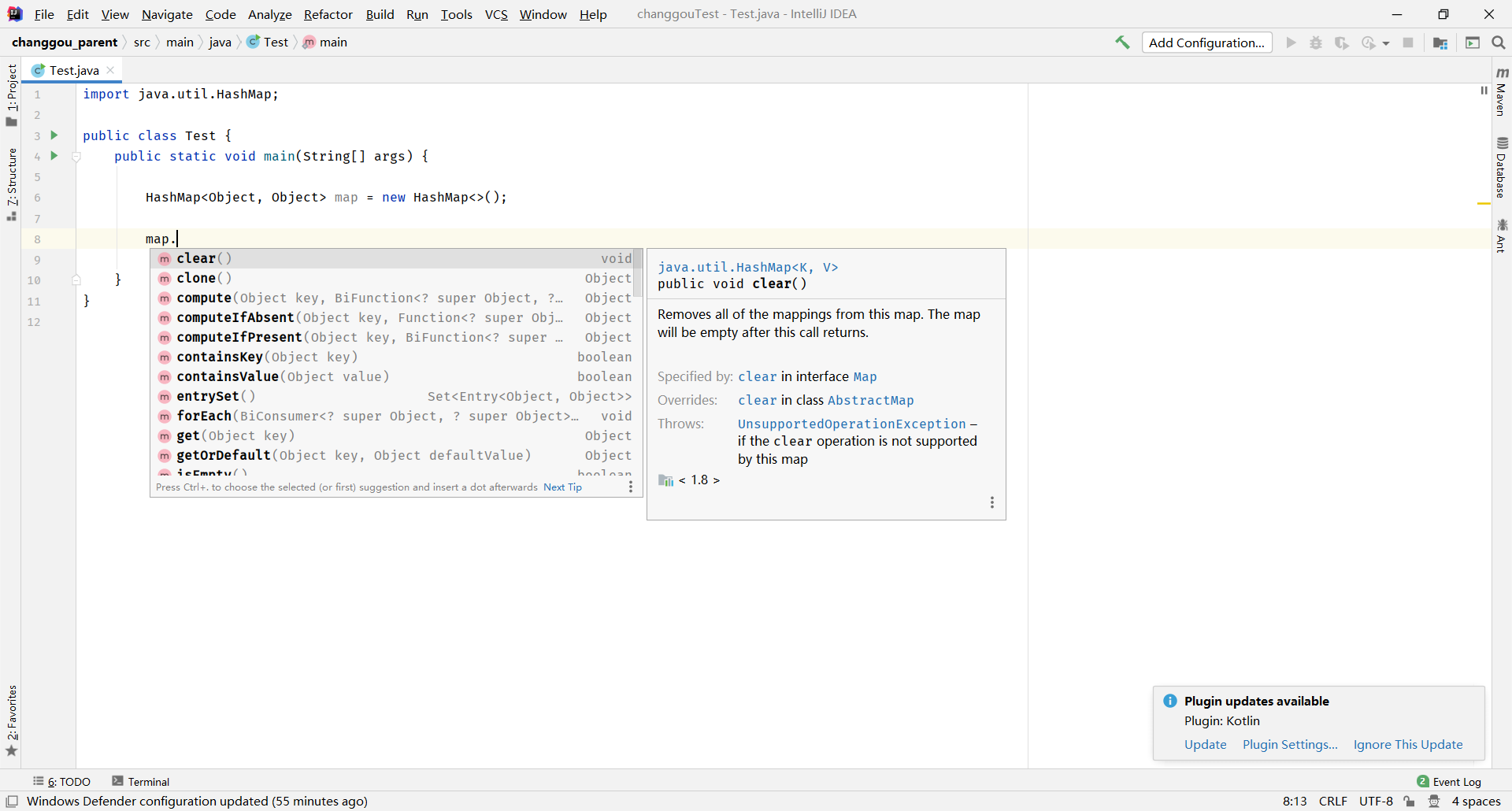The width and height of the screenshot is (1512, 811).
Task: Click the fold end marker on line 10
Action: 76,280
